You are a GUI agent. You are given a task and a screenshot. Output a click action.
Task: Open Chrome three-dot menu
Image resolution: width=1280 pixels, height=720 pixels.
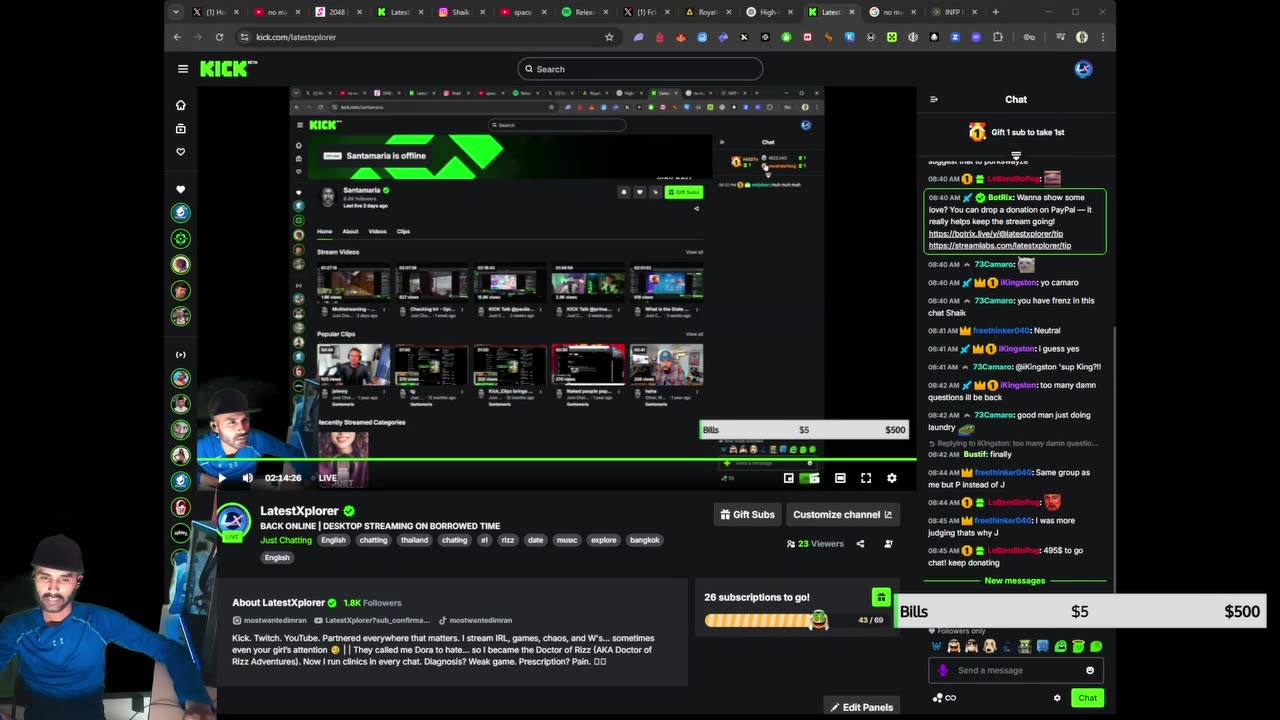(x=1103, y=37)
